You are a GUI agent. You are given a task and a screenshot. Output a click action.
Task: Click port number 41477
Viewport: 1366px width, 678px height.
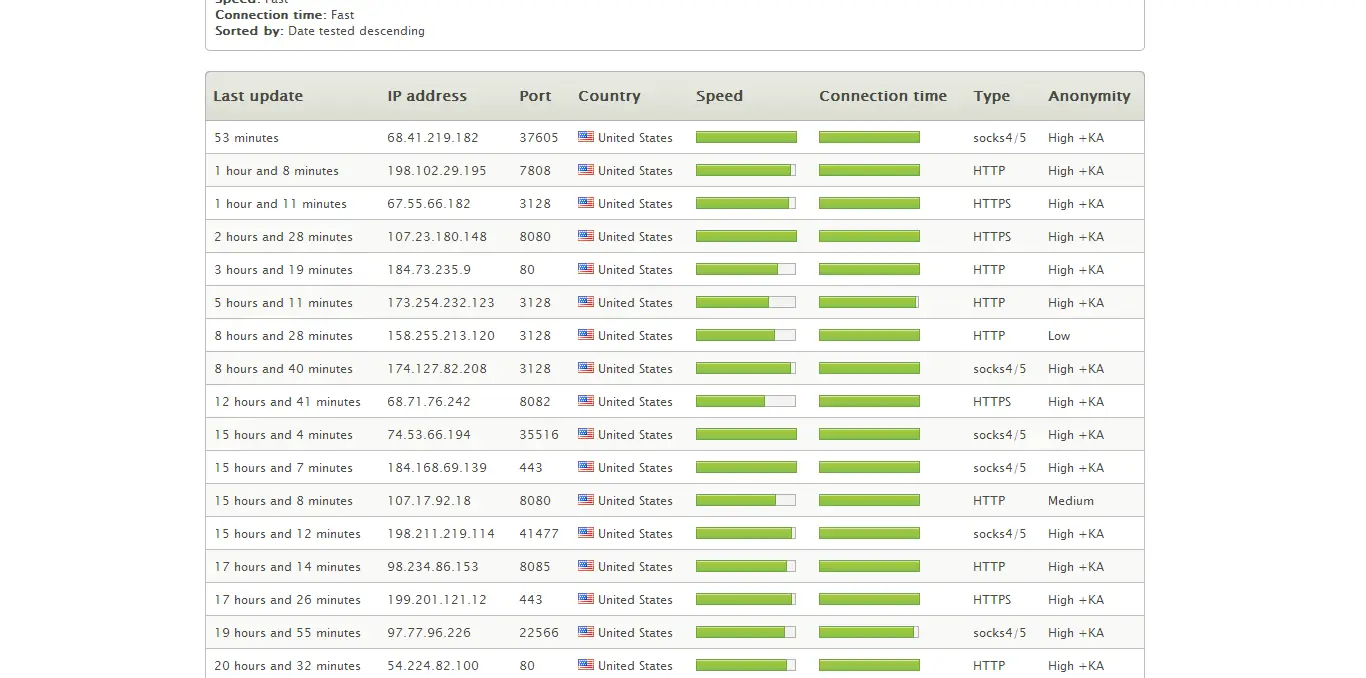tap(539, 534)
